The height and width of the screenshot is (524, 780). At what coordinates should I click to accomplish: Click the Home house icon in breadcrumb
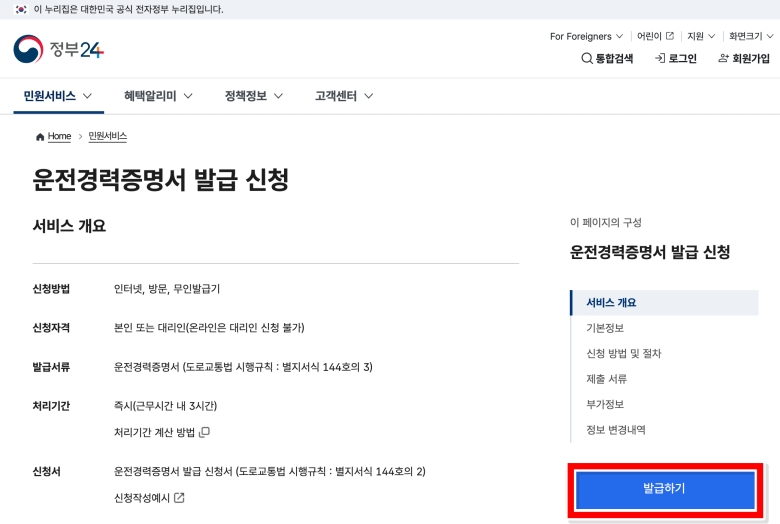[40, 137]
